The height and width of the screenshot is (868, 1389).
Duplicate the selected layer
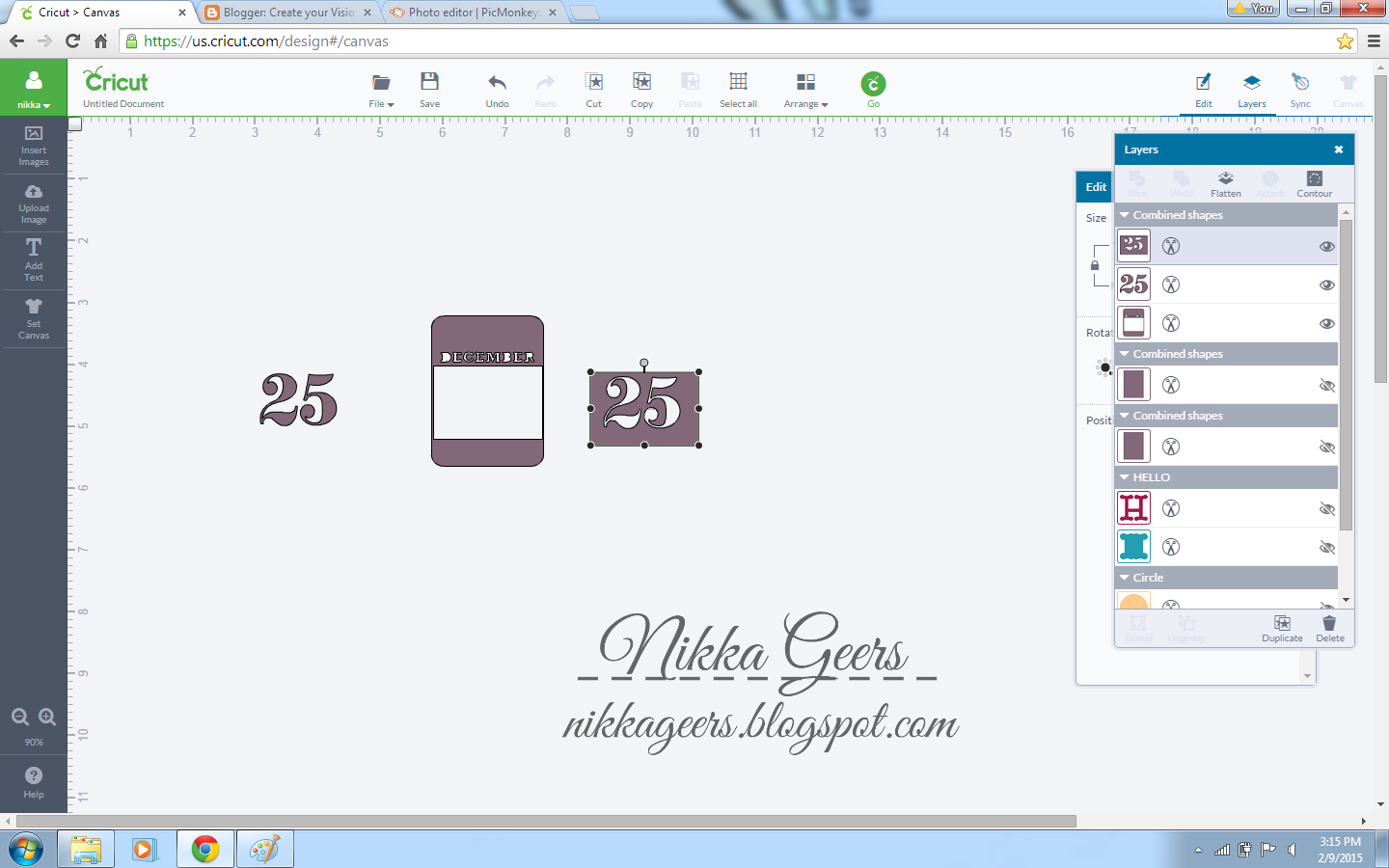pyautogui.click(x=1282, y=630)
